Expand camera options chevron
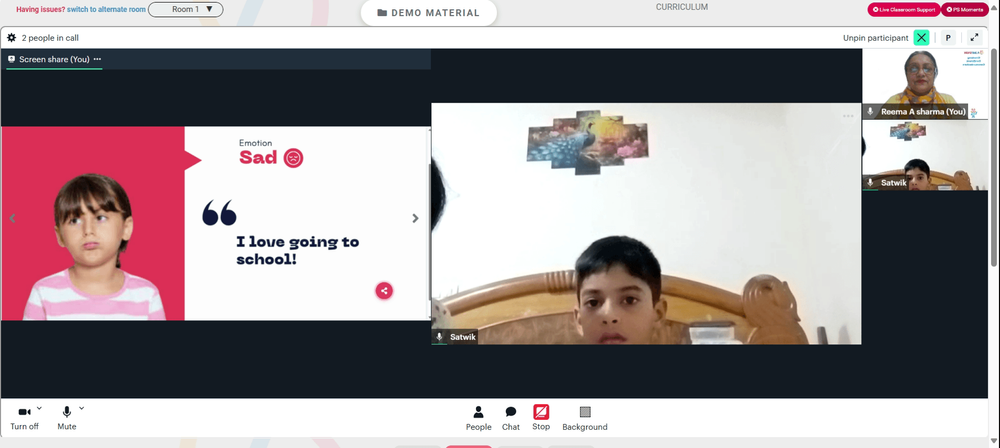 [x=39, y=408]
